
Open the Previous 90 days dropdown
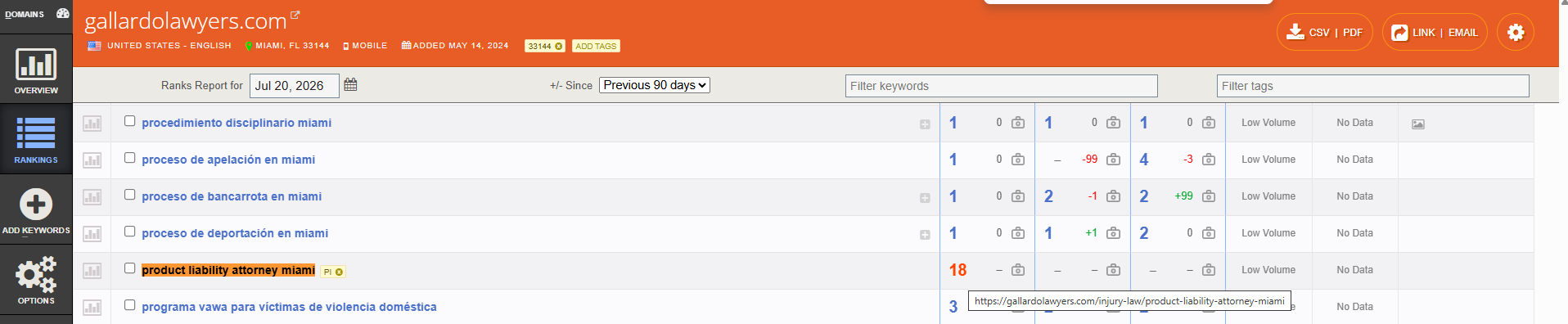(655, 85)
